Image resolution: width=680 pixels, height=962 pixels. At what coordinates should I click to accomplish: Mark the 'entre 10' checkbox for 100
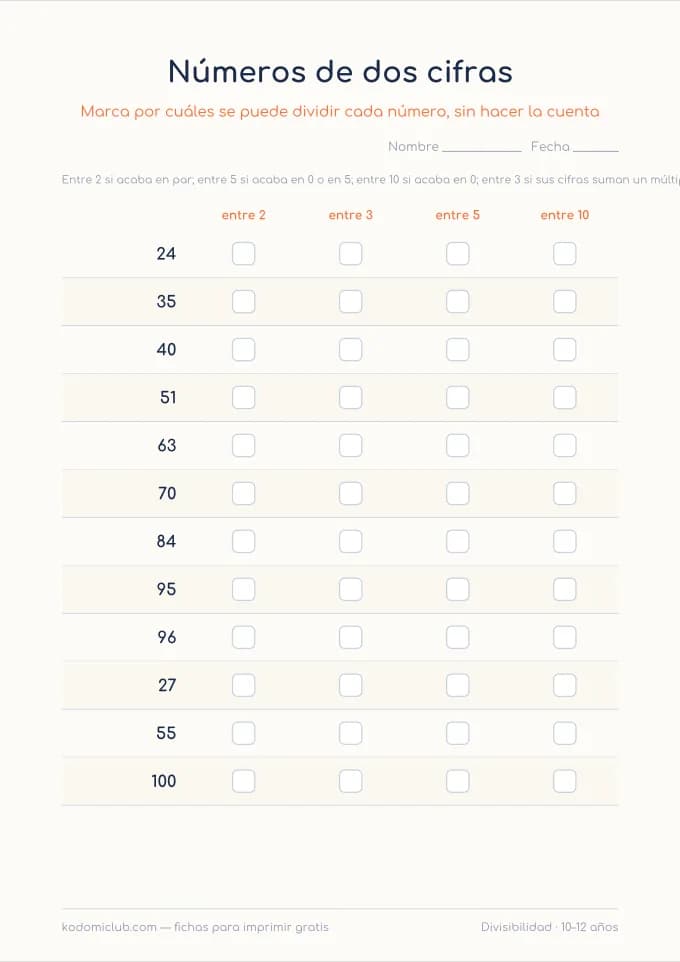click(565, 781)
